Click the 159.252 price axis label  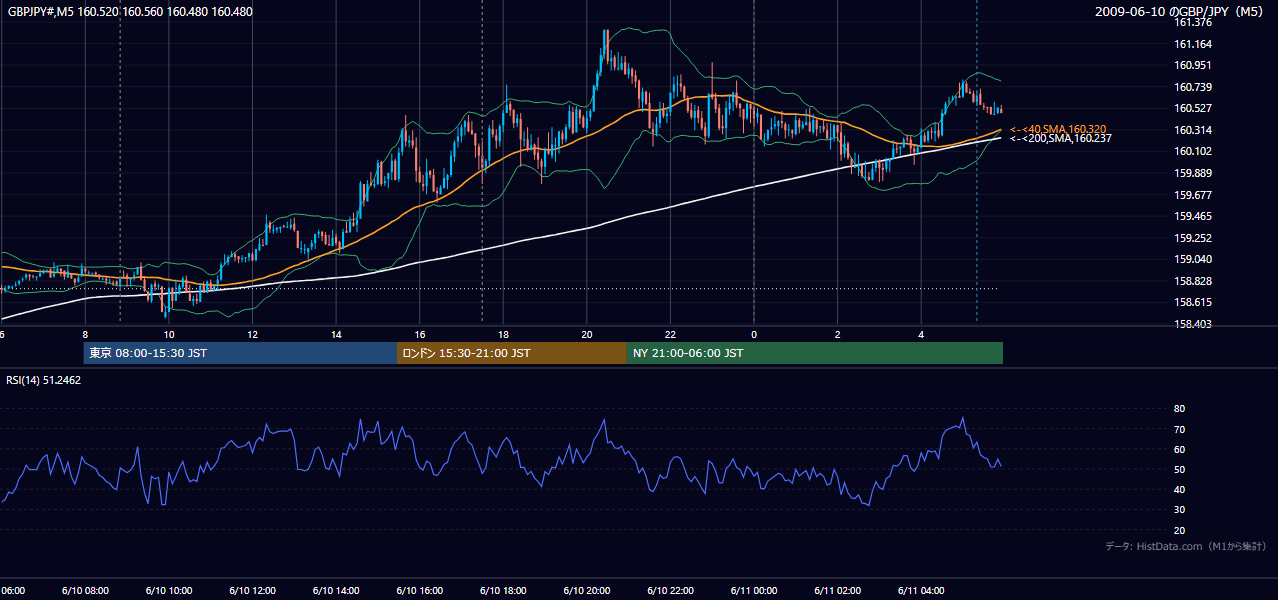pyautogui.click(x=1193, y=238)
